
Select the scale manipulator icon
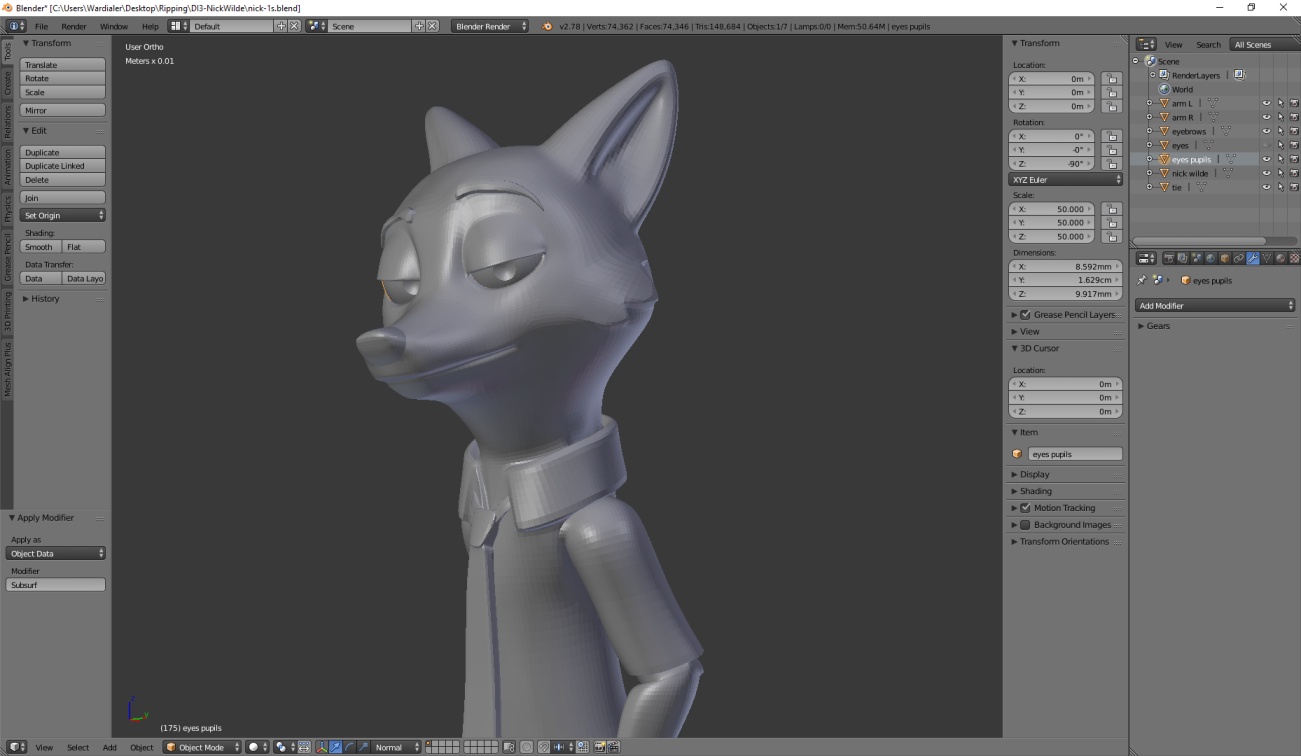tap(363, 747)
